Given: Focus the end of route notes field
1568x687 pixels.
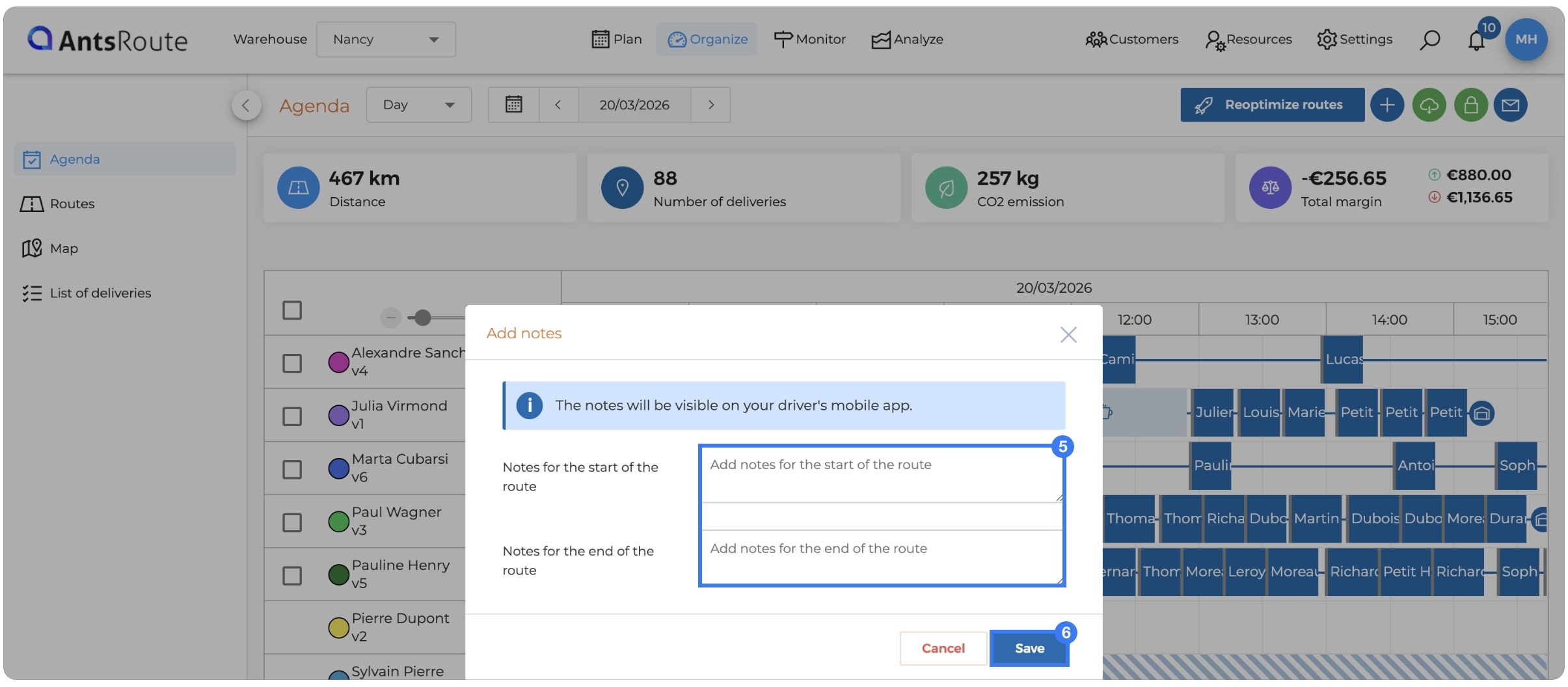Looking at the screenshot, I should 882,558.
